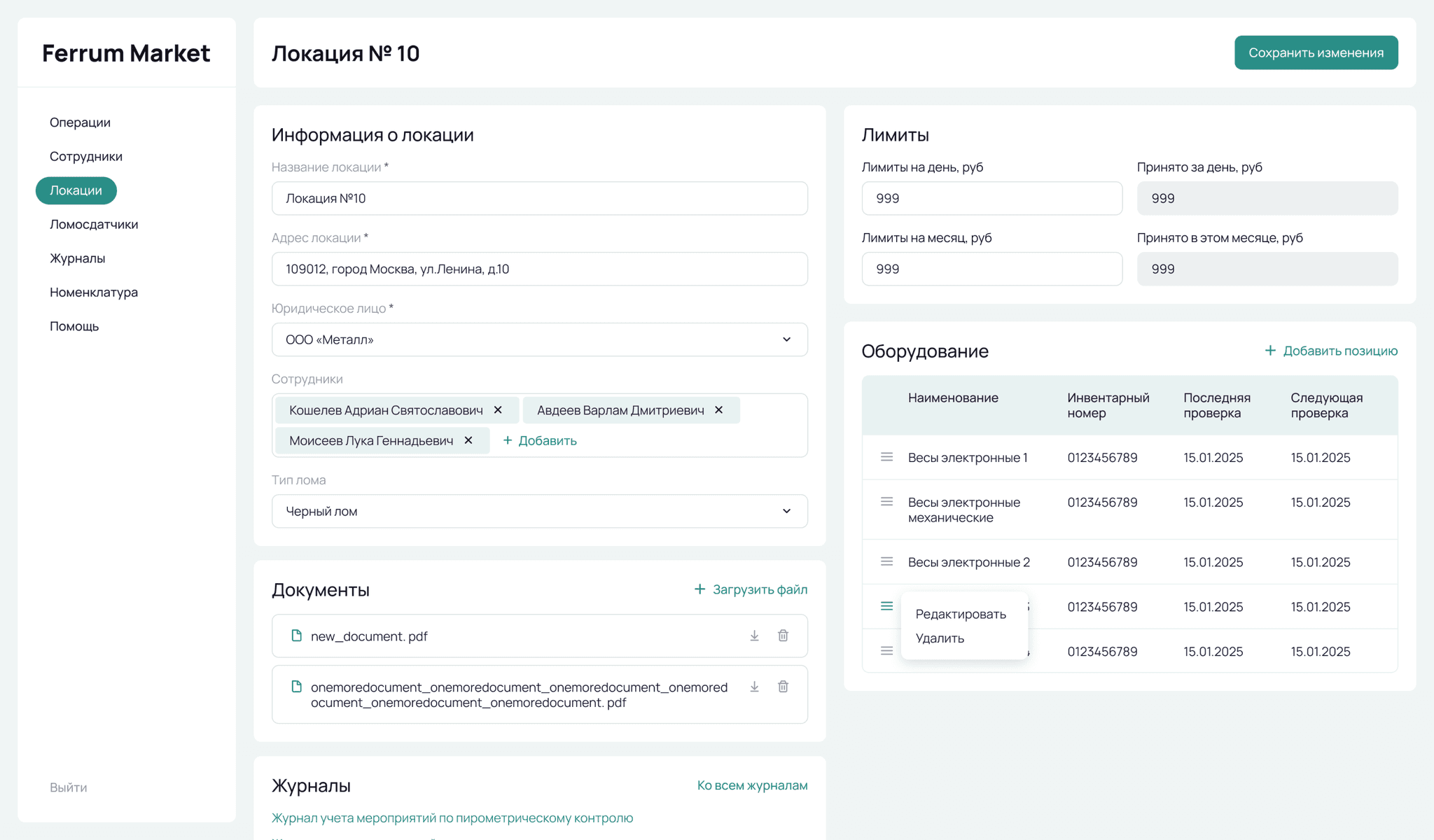Download the long onemoredocument pdf file
This screenshot has width=1434, height=840.
(x=754, y=687)
